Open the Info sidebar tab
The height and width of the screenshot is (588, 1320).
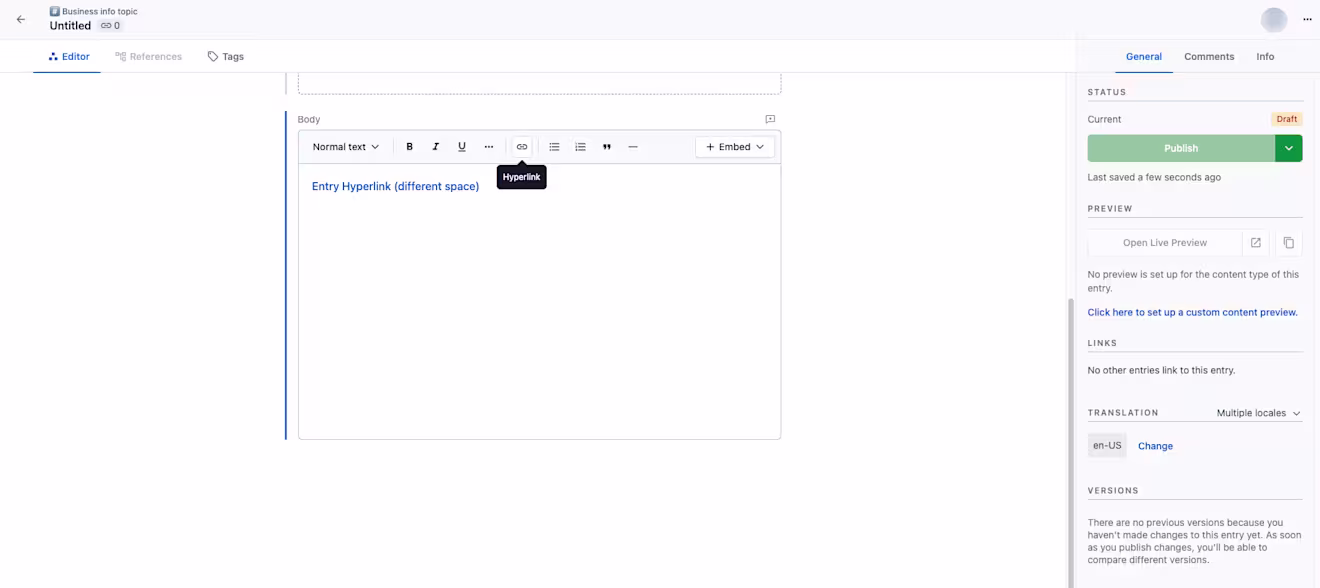click(x=1265, y=57)
